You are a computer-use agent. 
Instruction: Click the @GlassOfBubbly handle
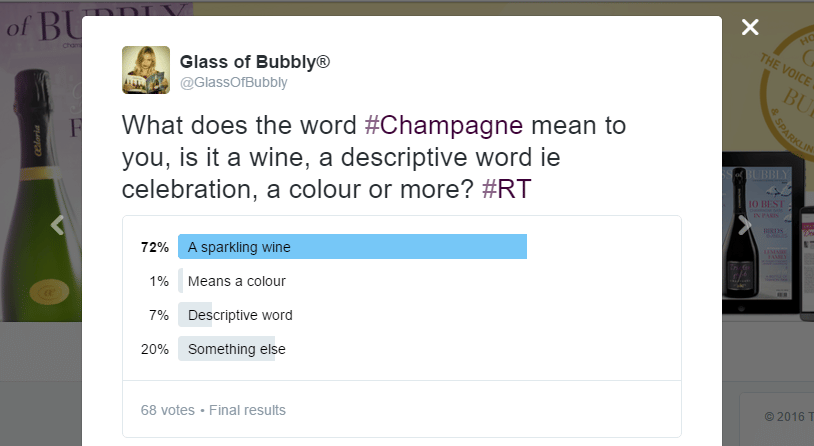pyautogui.click(x=233, y=83)
